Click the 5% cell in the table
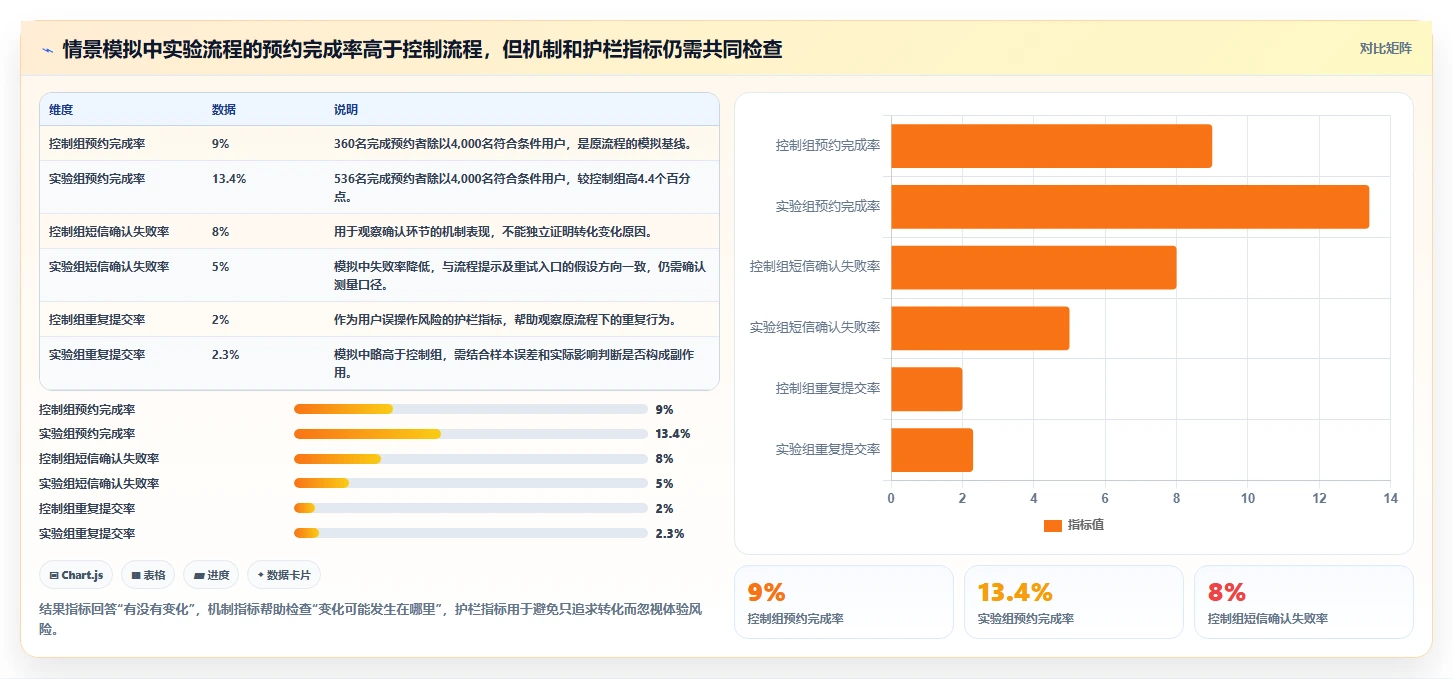The height and width of the screenshot is (679, 1453). pos(220,267)
